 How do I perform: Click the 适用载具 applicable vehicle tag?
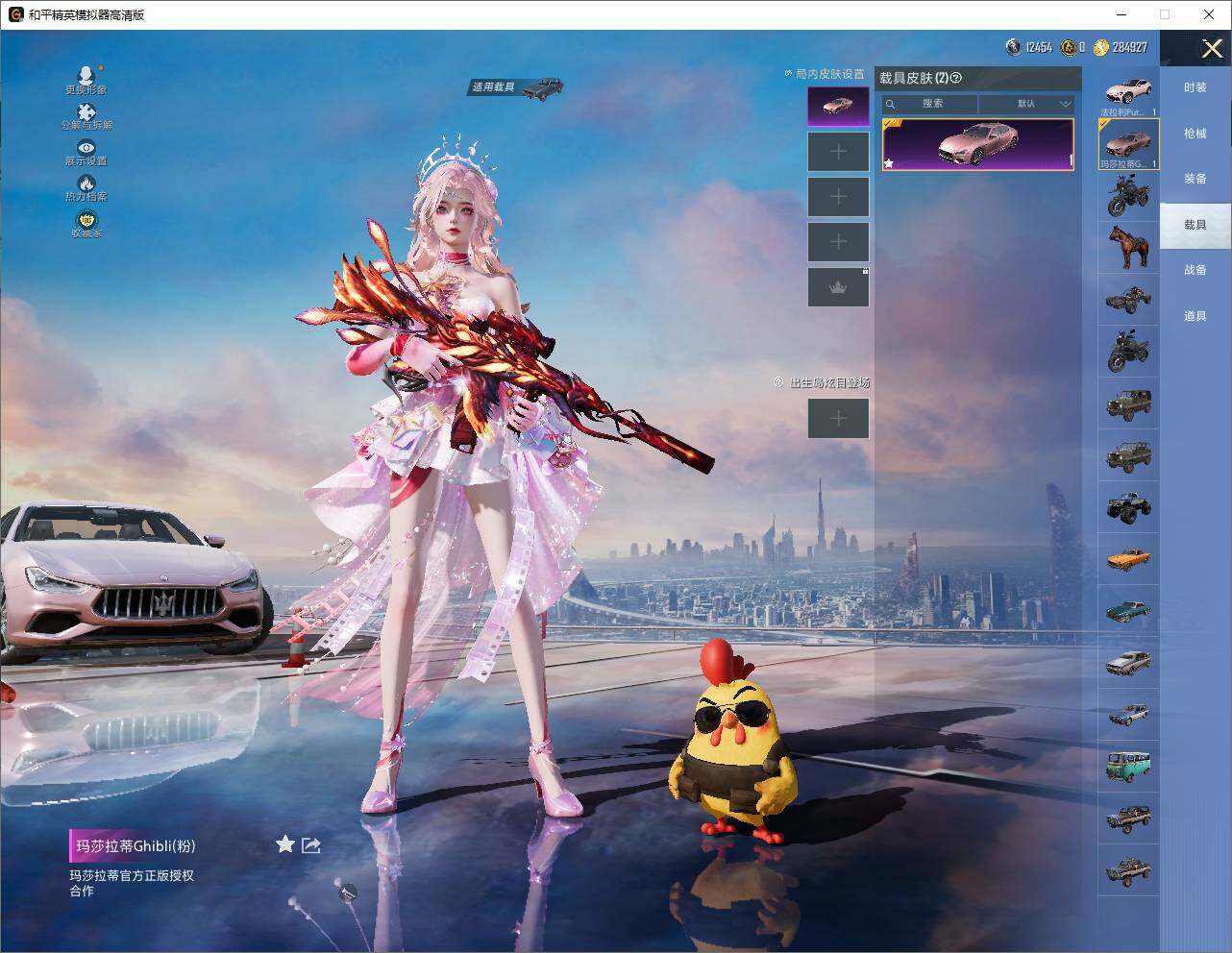point(516,87)
